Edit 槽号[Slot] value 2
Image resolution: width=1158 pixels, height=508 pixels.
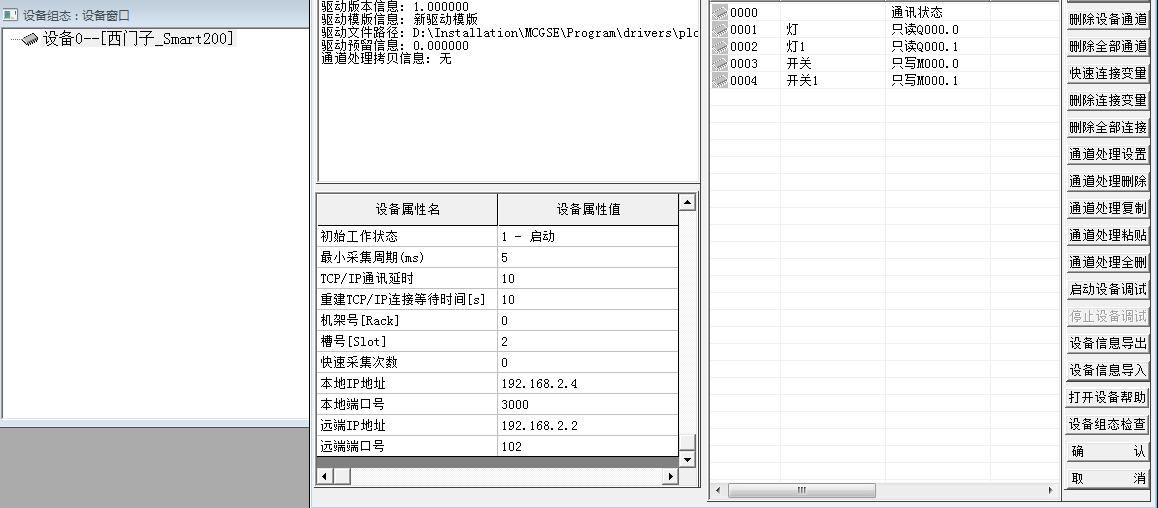coord(588,341)
